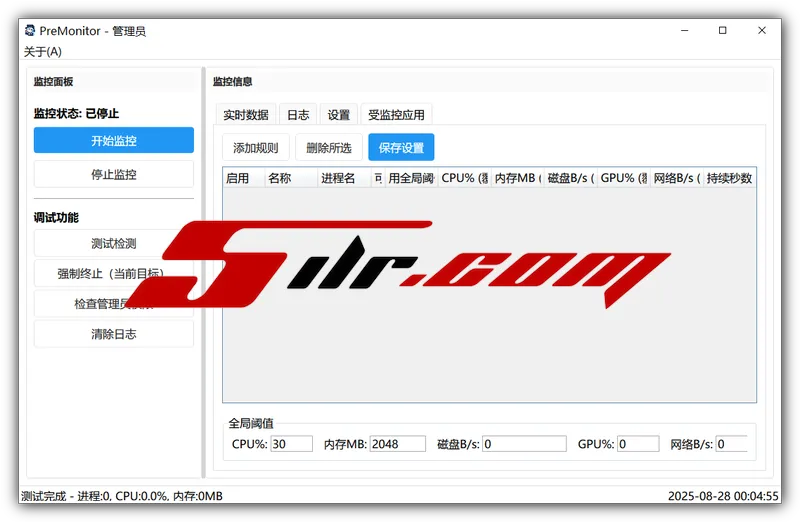Click the 监控面板 panel heading
The width and height of the screenshot is (800, 522).
[54, 82]
